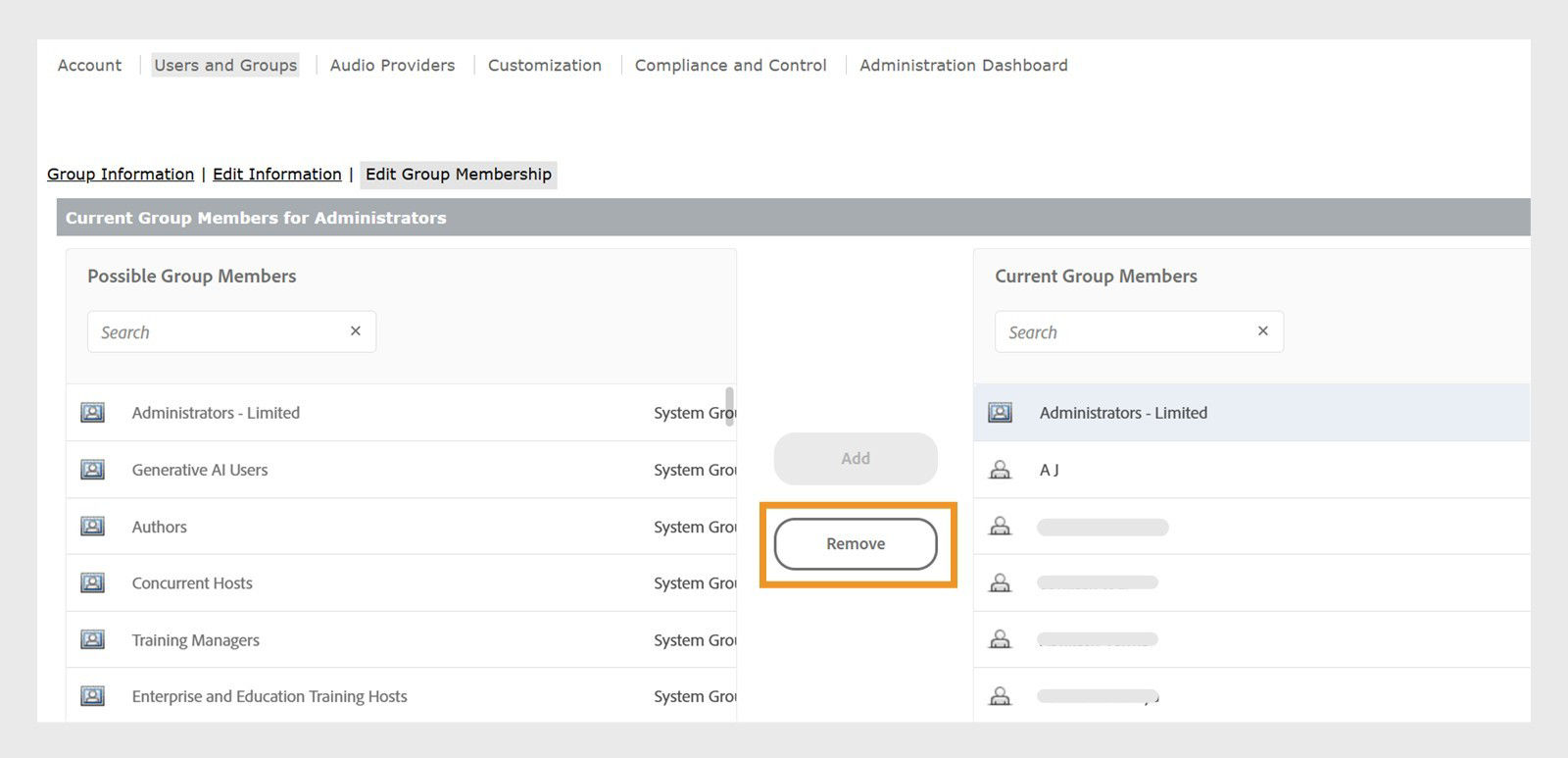Screen dimensions: 1568x758
Task: Click the Administrators - Limited group icon in Possible Group Members
Action: coord(92,413)
